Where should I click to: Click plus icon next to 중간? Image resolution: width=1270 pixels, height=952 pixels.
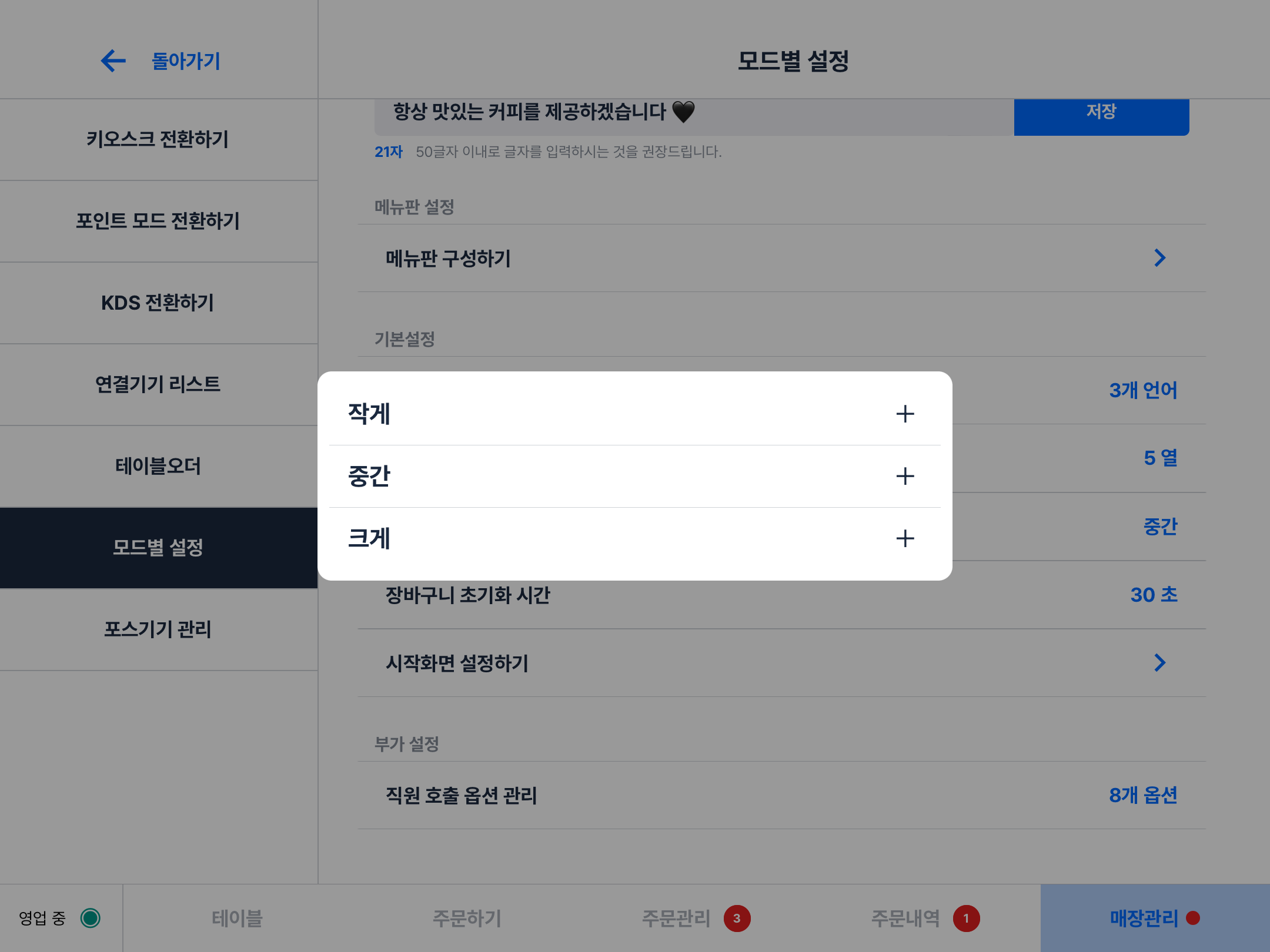905,476
